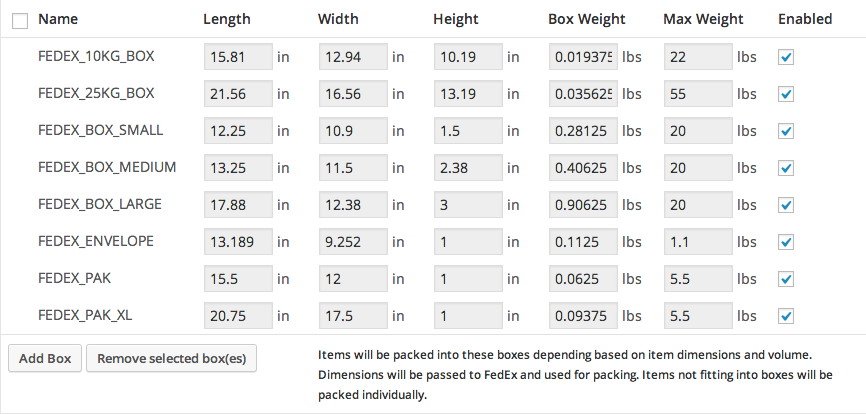The height and width of the screenshot is (414, 866).
Task: Disable FEDEX_PAK_XL via its checkbox
Action: [x=786, y=316]
